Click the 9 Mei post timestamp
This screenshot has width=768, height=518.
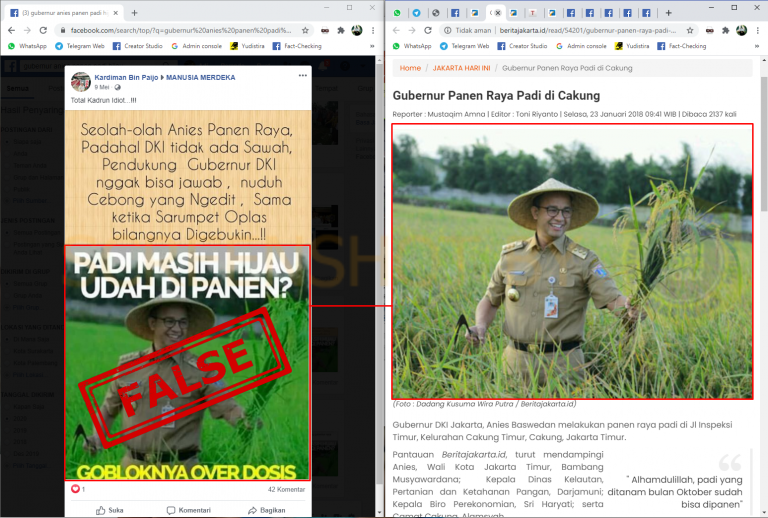(102, 87)
